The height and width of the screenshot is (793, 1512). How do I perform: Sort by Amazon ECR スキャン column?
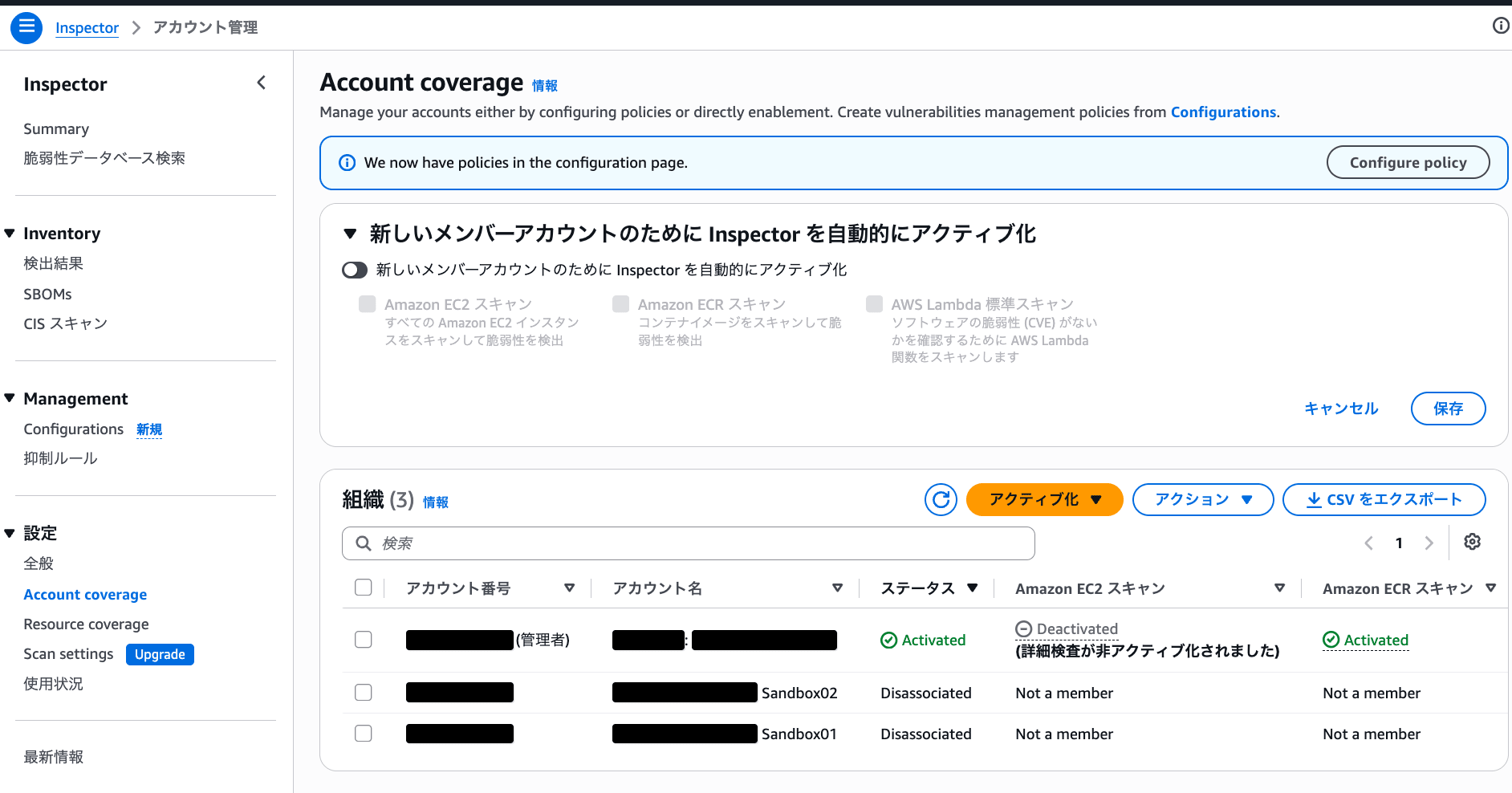[x=1490, y=588]
